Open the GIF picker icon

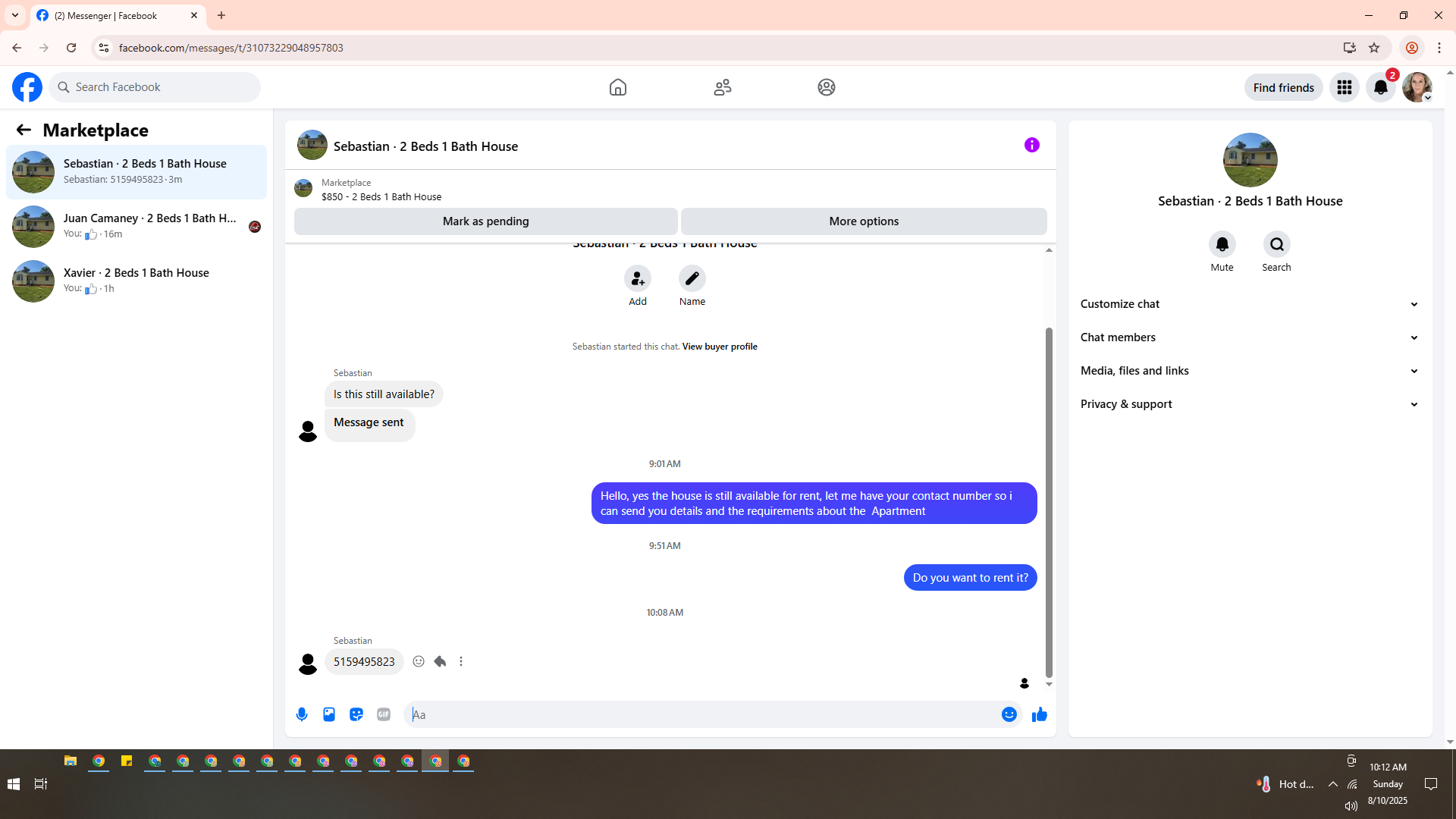coord(384,714)
